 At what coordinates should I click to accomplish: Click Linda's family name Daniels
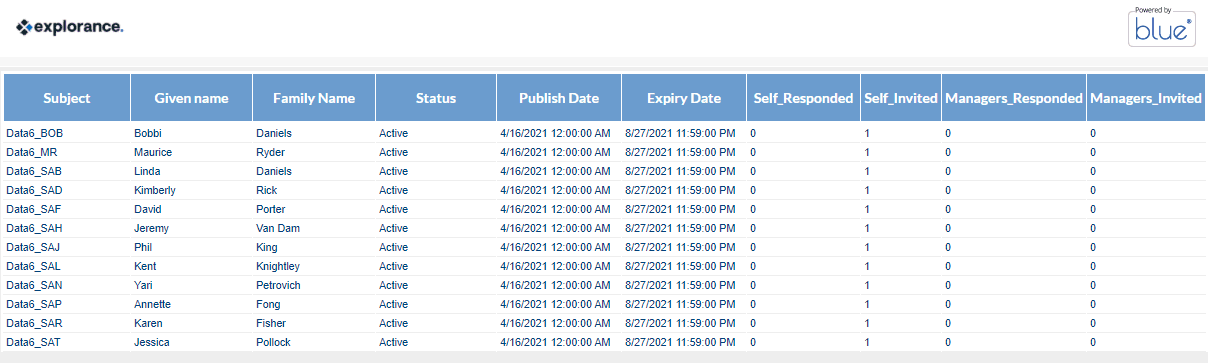[274, 171]
